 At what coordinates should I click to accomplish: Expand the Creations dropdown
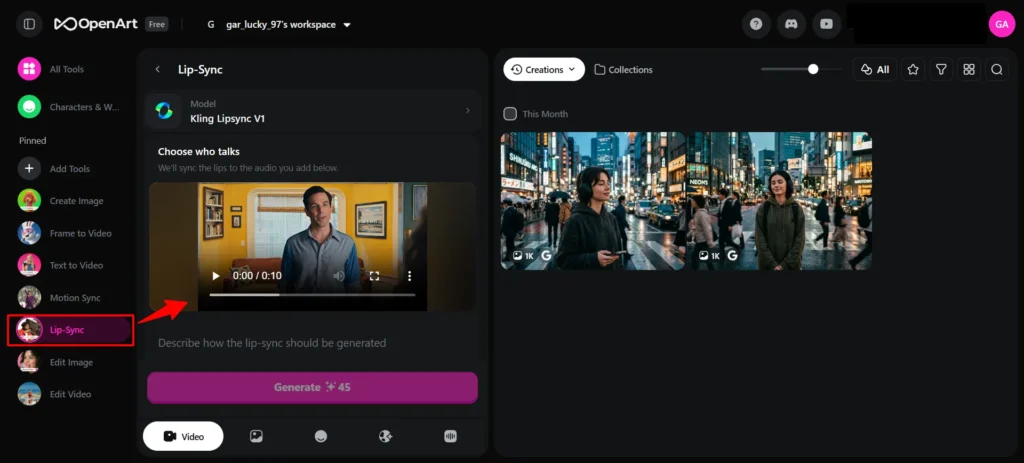click(544, 69)
